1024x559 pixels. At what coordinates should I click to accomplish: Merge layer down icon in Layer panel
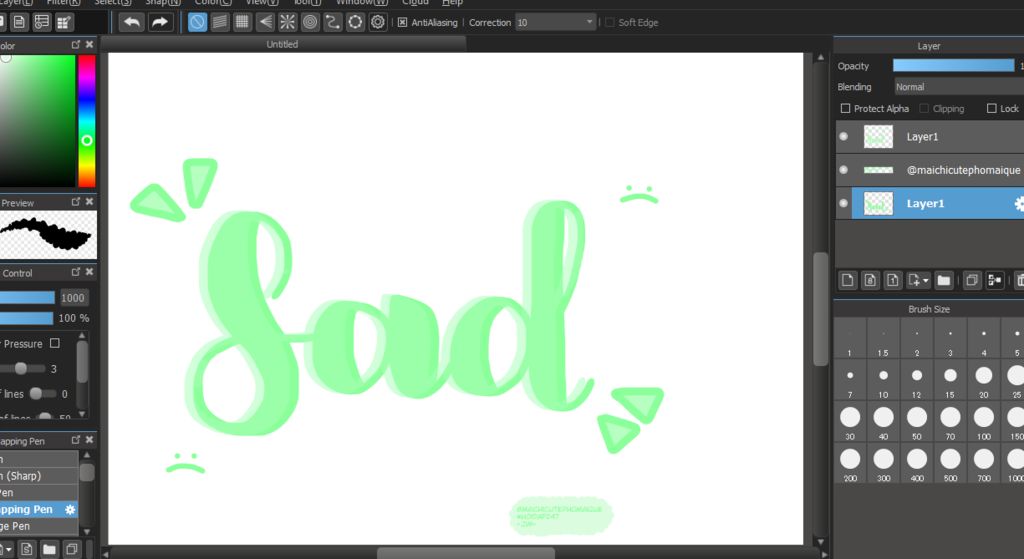995,280
